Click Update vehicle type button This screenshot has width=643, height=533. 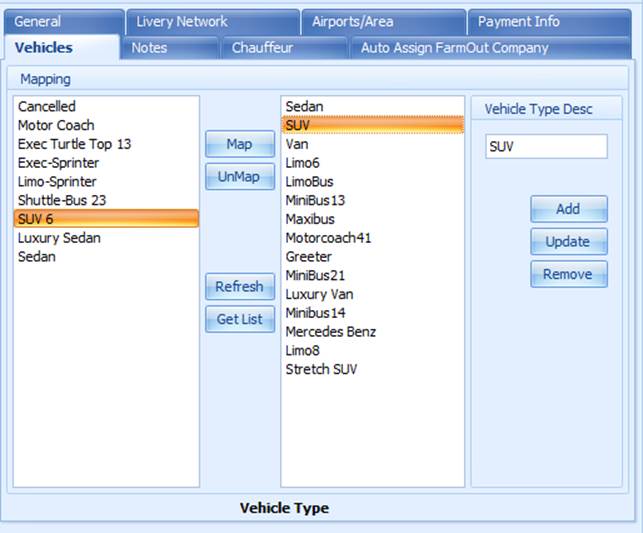(x=569, y=241)
